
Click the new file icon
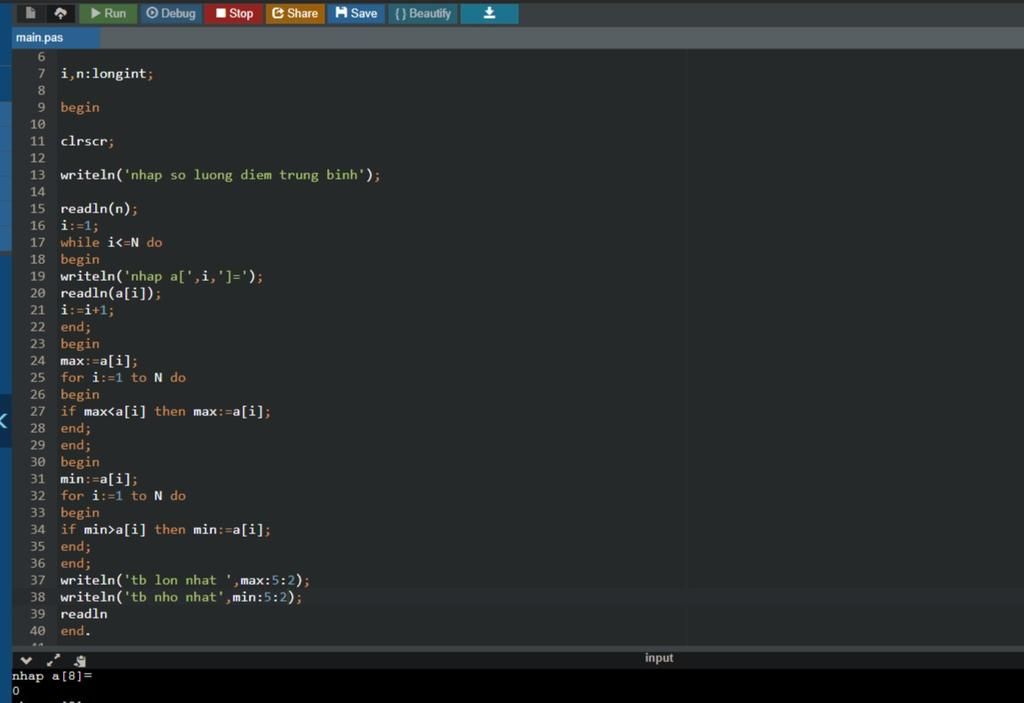[30, 13]
